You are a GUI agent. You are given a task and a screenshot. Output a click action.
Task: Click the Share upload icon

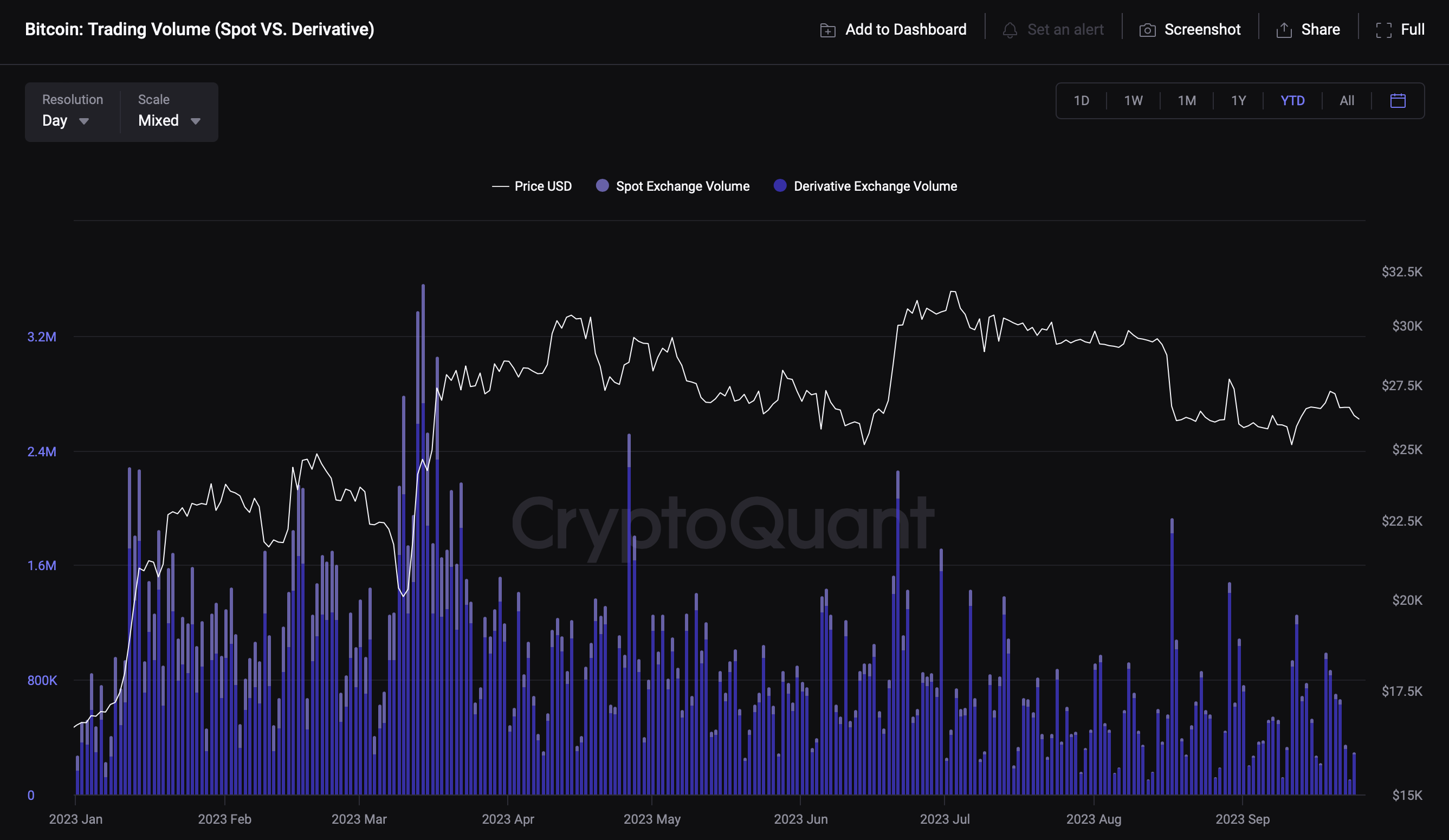click(x=1284, y=30)
